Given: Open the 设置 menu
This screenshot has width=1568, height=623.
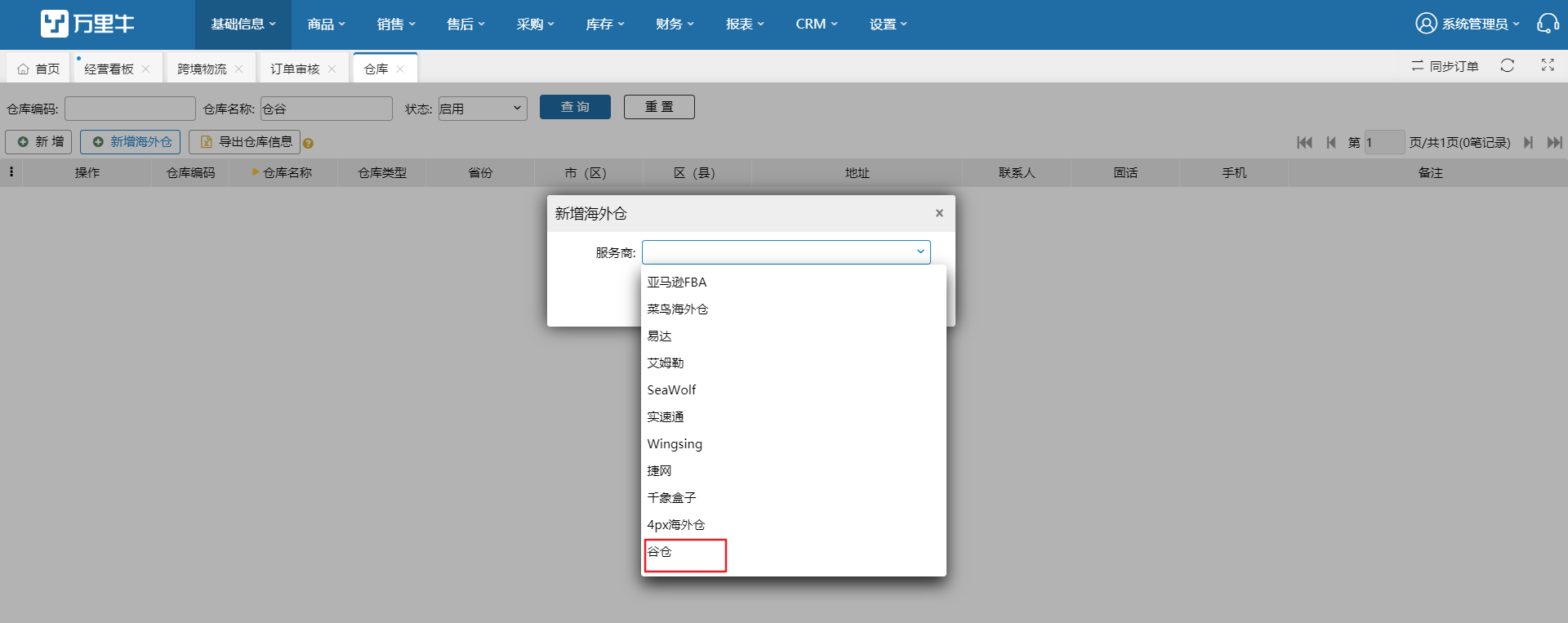Looking at the screenshot, I should coord(889,24).
